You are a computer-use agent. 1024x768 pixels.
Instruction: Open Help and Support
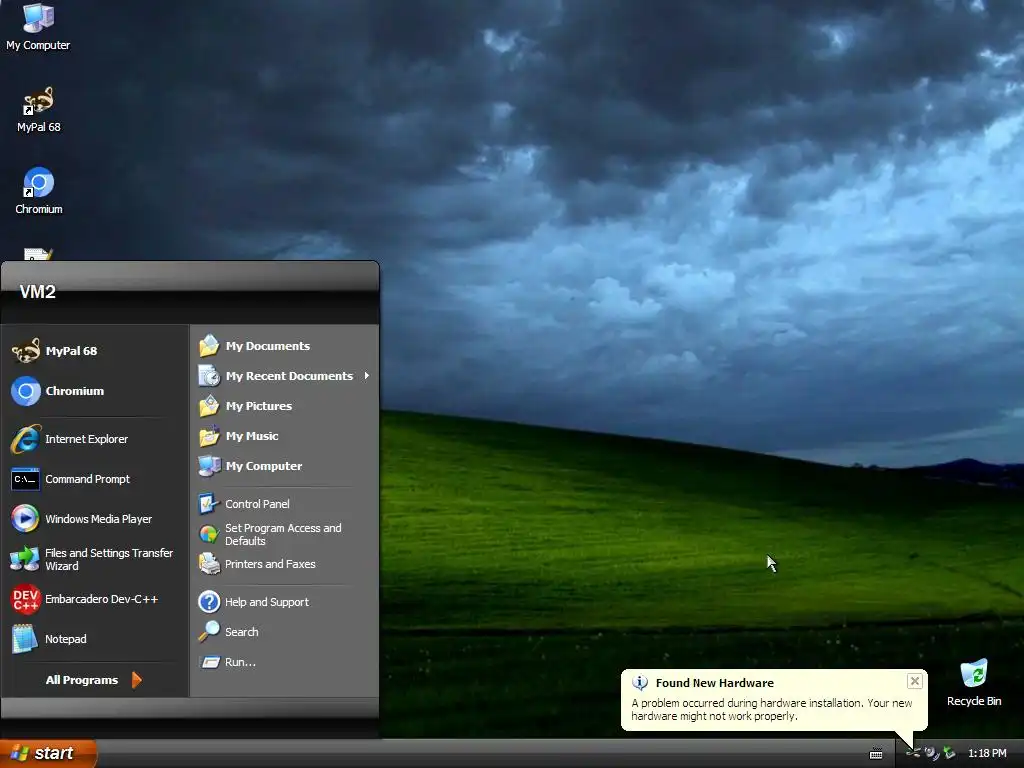coord(285,601)
